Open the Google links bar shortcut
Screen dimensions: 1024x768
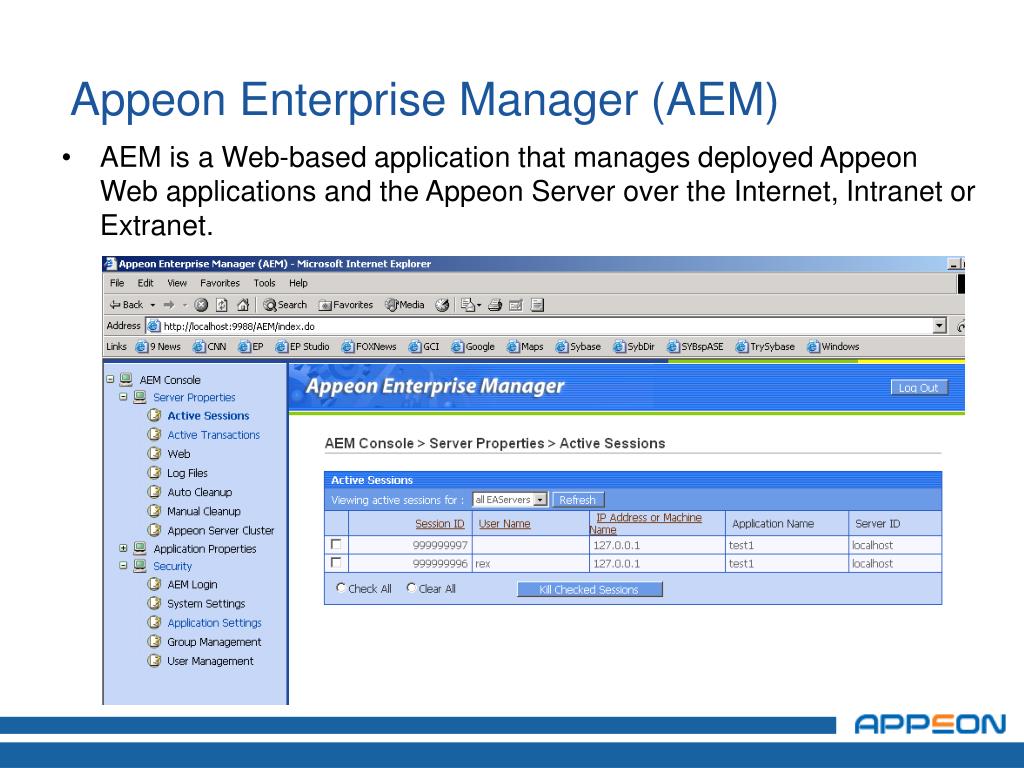(x=473, y=347)
